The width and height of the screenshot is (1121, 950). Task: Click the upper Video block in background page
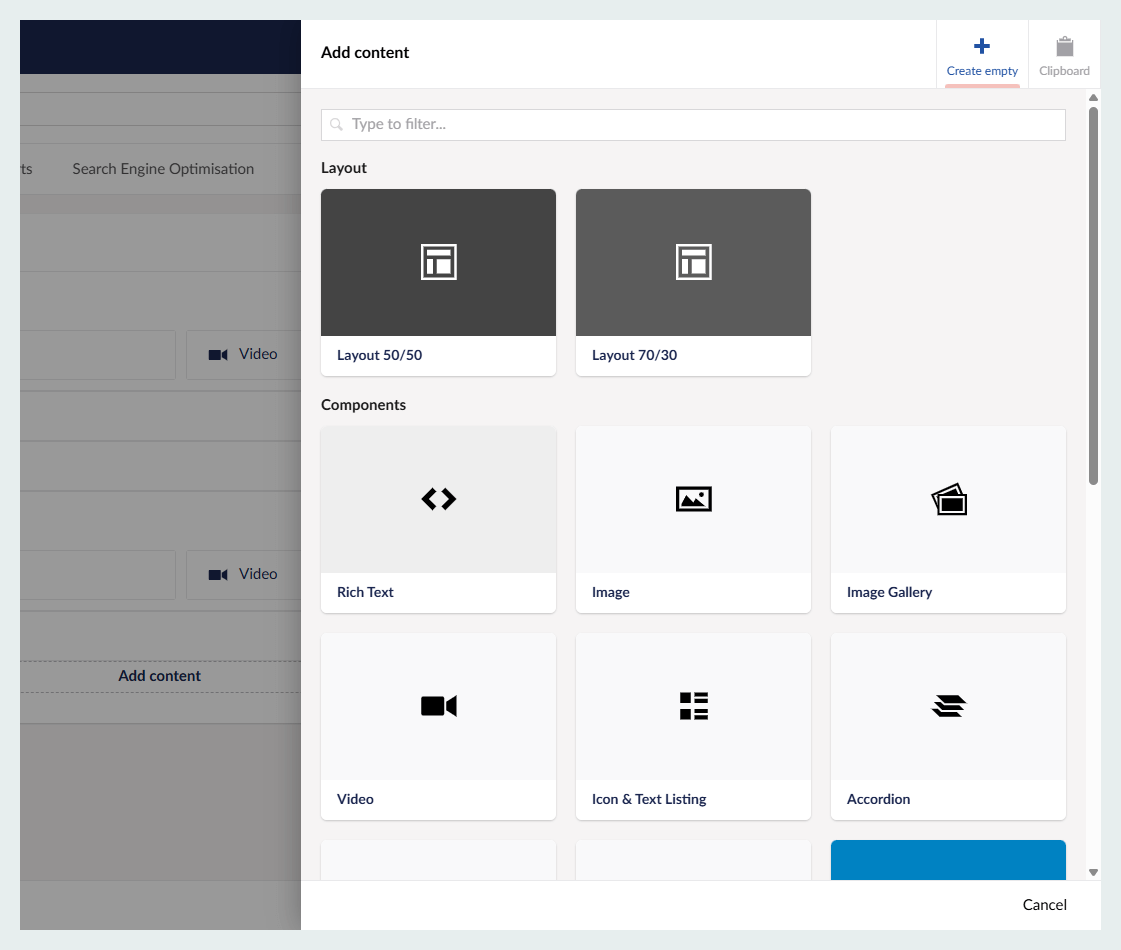pyautogui.click(x=243, y=355)
